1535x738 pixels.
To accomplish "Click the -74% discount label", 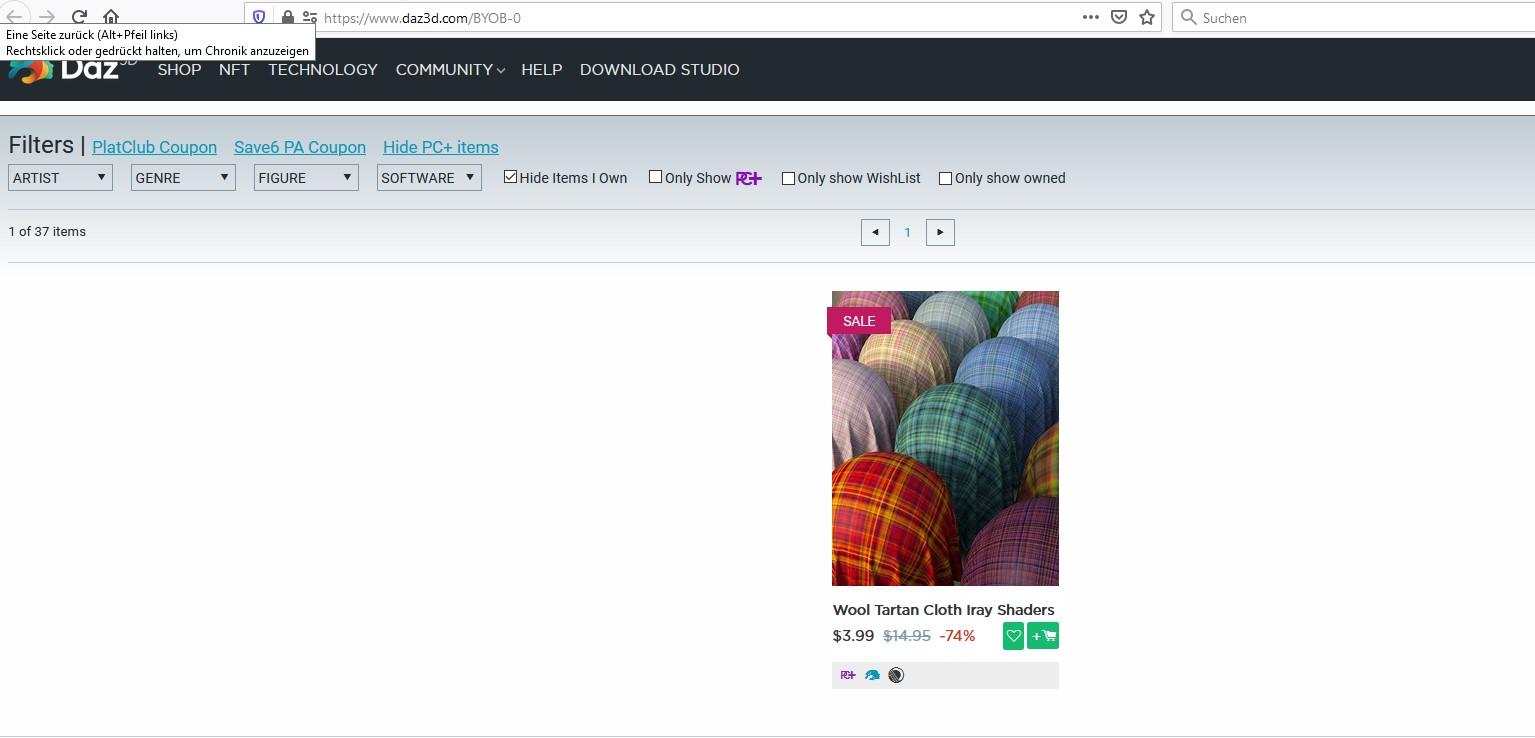I will tap(957, 636).
